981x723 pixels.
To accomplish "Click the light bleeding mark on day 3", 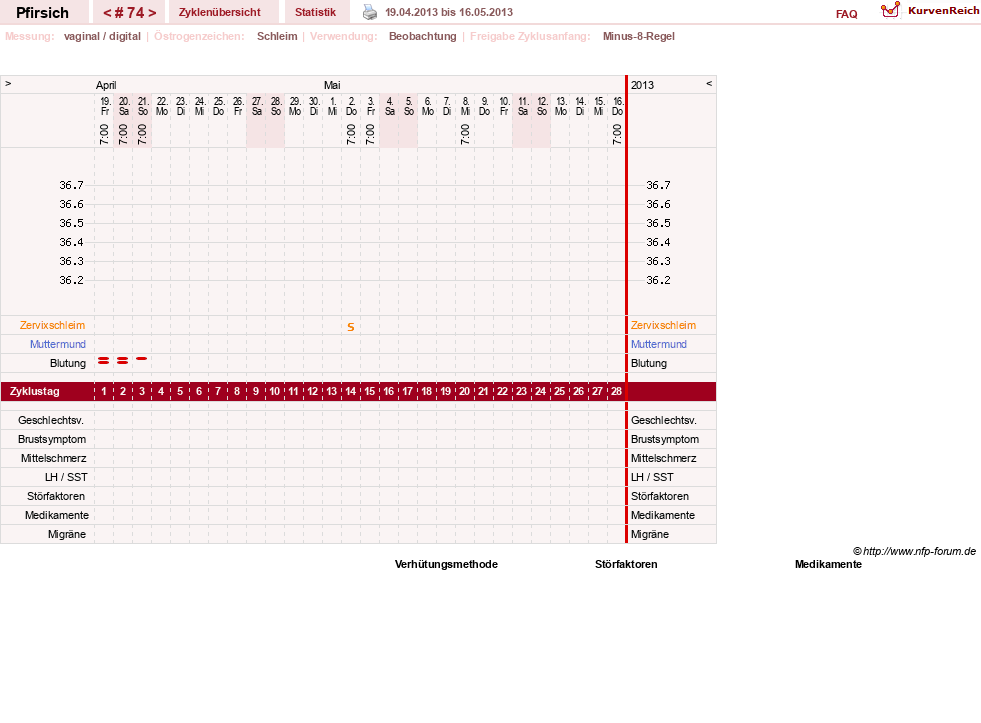I will pos(142,358).
